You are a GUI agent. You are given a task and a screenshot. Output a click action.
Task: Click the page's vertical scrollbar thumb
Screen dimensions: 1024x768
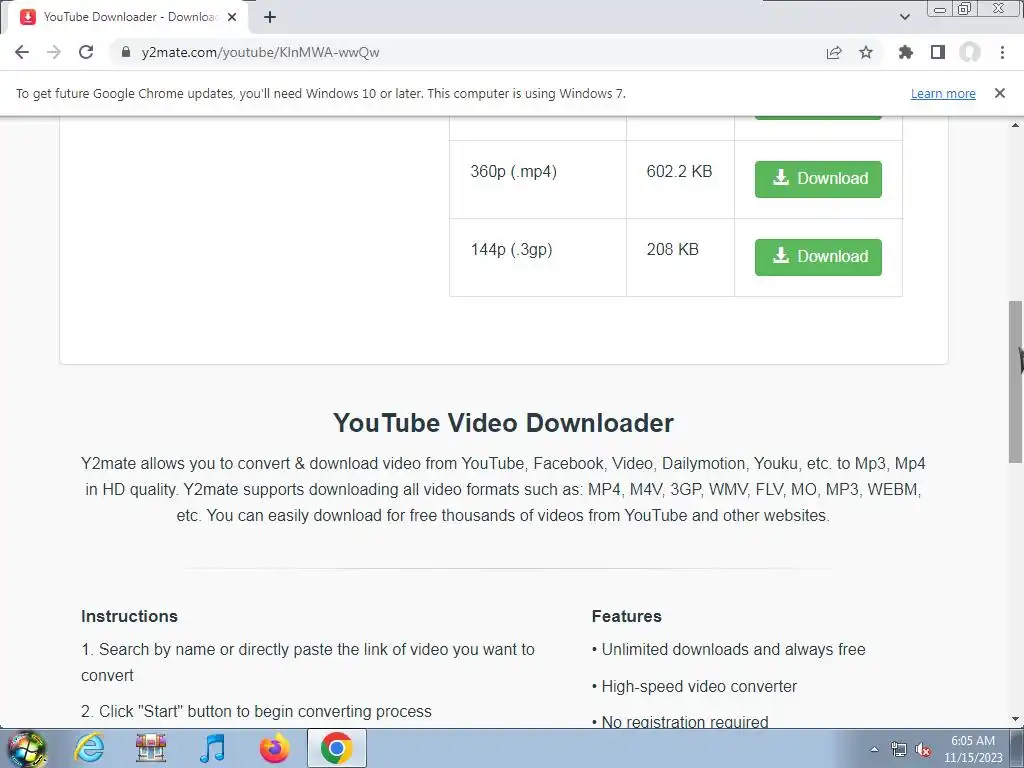tap(1016, 381)
